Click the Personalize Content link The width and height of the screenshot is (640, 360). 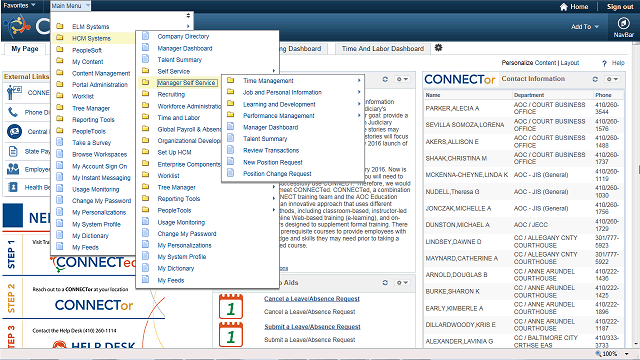[529, 63]
